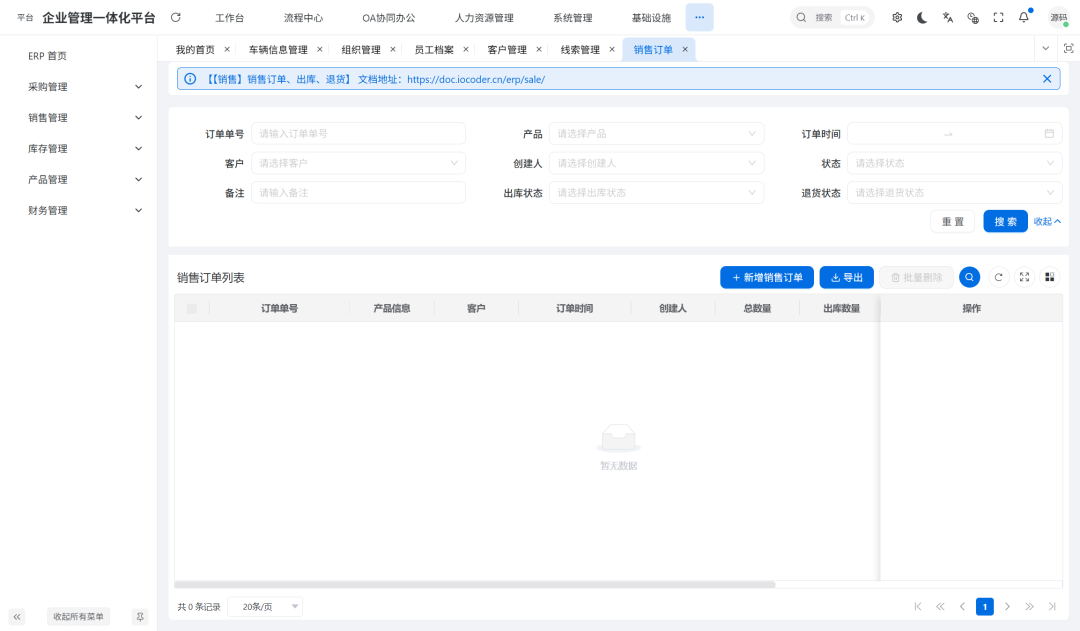Collapse all menus using 收起所有菜单

point(77,616)
